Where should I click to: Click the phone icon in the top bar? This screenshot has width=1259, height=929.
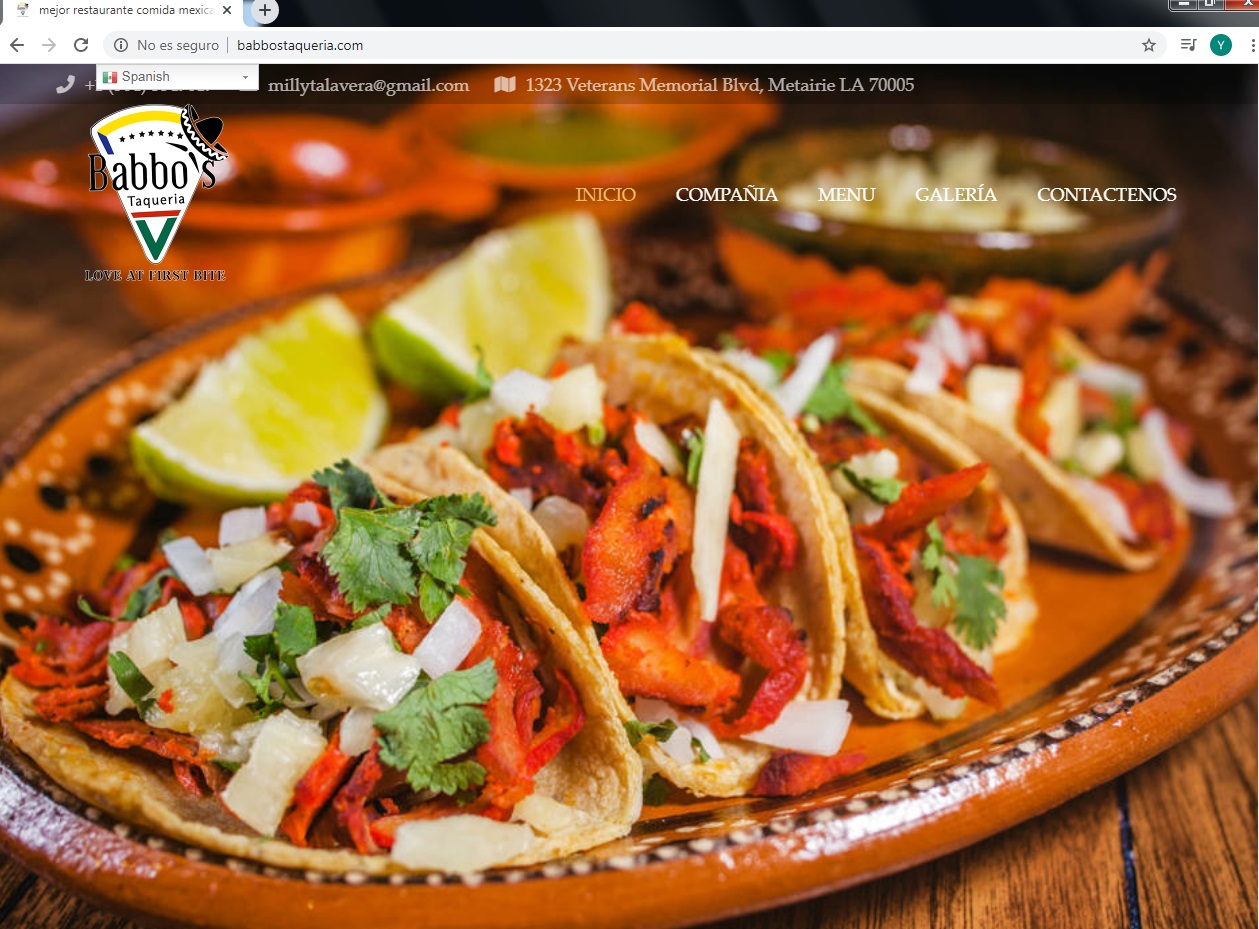(65, 85)
